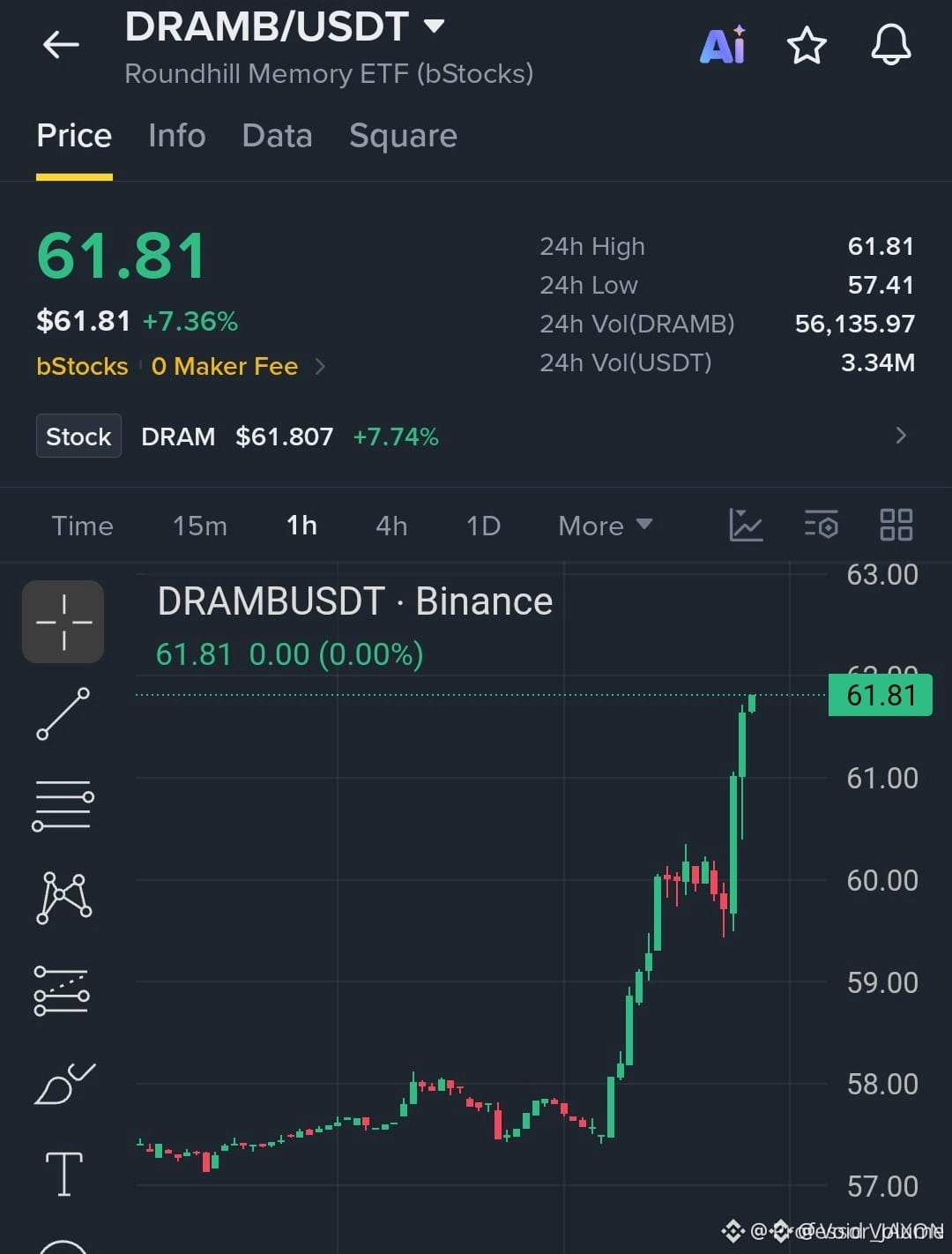Tap the Roundhill Memory ETF (bStocks) subtitle
Screen dimensions: 952x1254
[329, 74]
